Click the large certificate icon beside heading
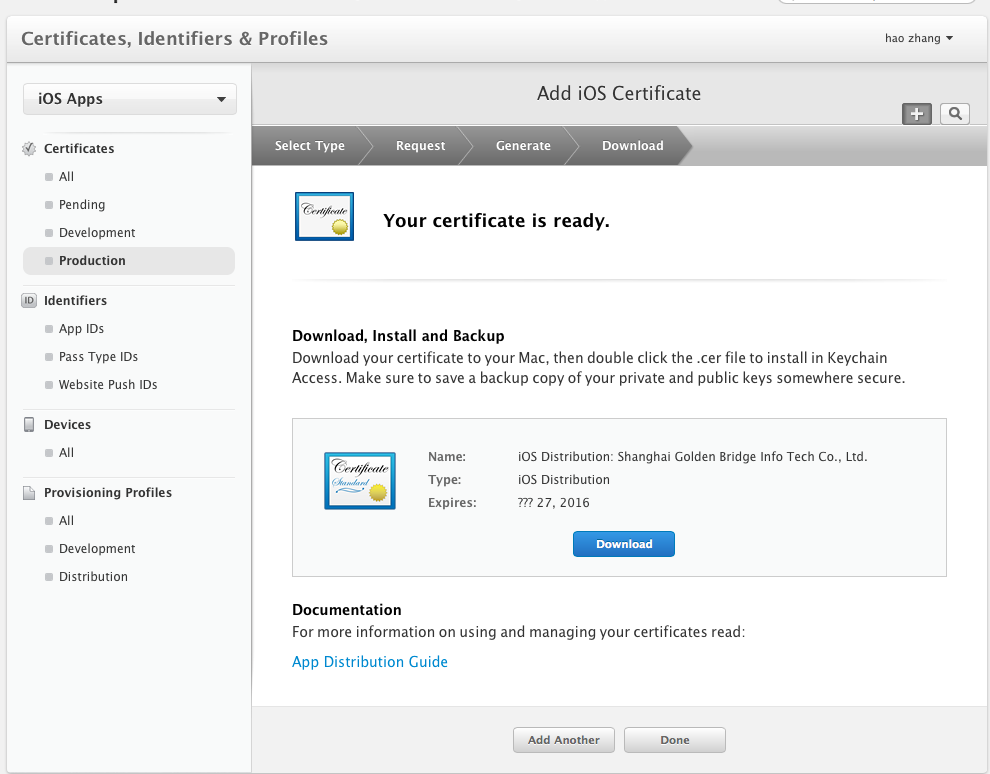This screenshot has height=774, width=990. [324, 217]
